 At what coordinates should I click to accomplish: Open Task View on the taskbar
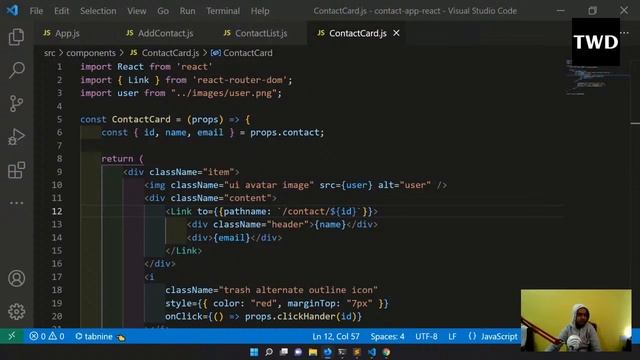[x=284, y=352]
